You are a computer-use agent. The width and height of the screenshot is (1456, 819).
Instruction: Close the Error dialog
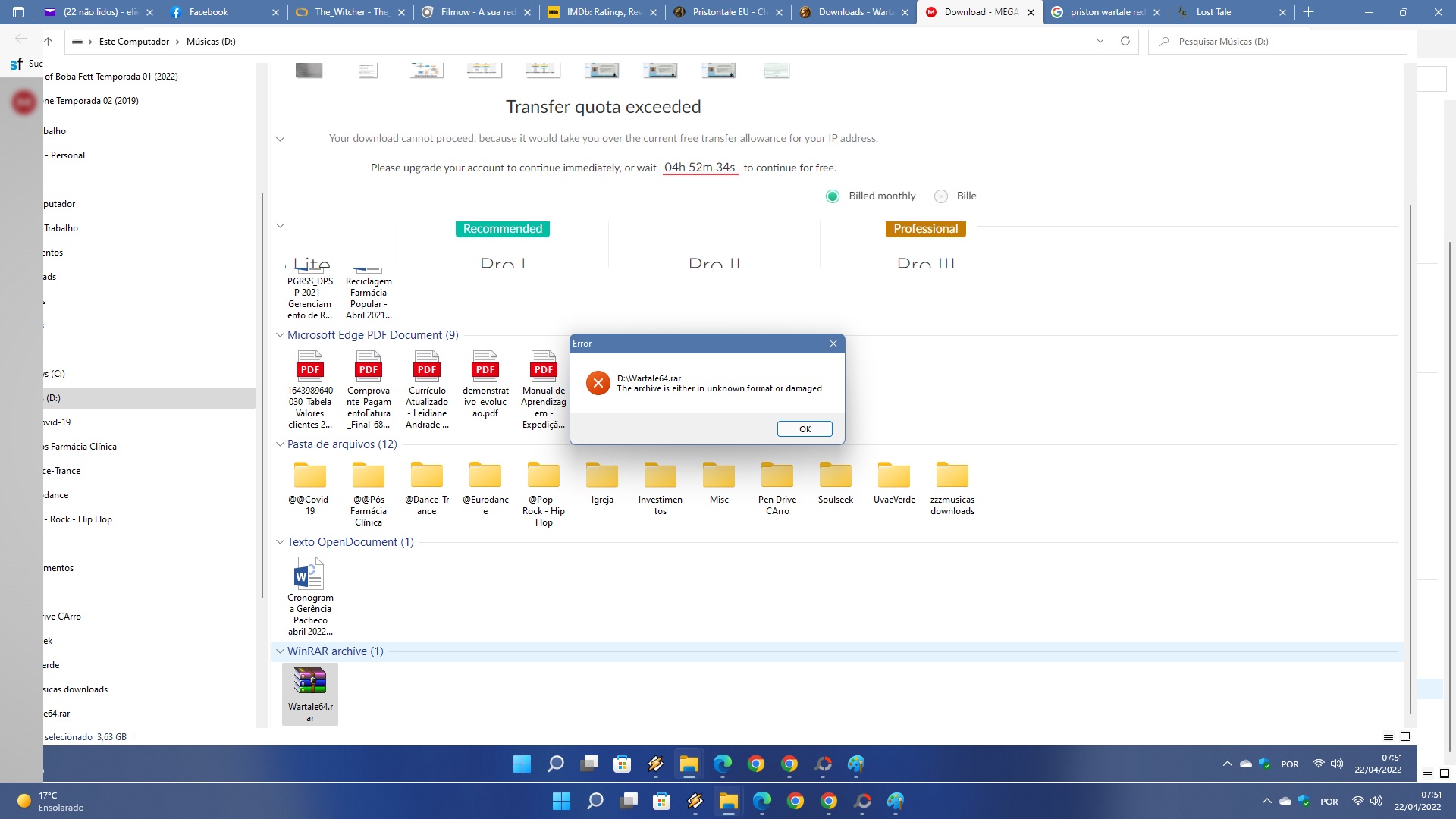tap(833, 344)
